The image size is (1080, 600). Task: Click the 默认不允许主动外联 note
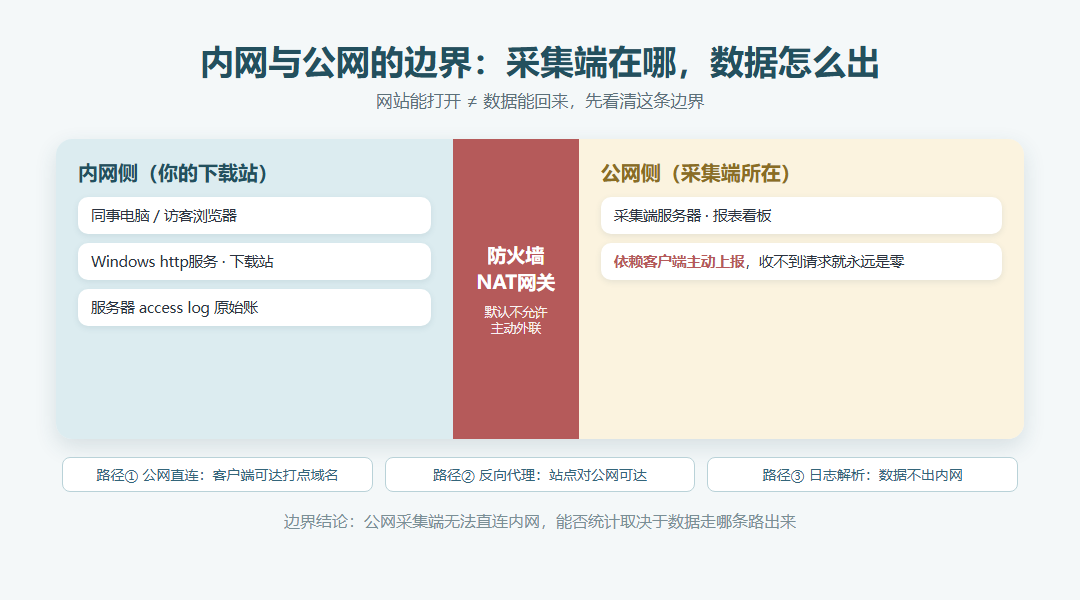tap(516, 320)
